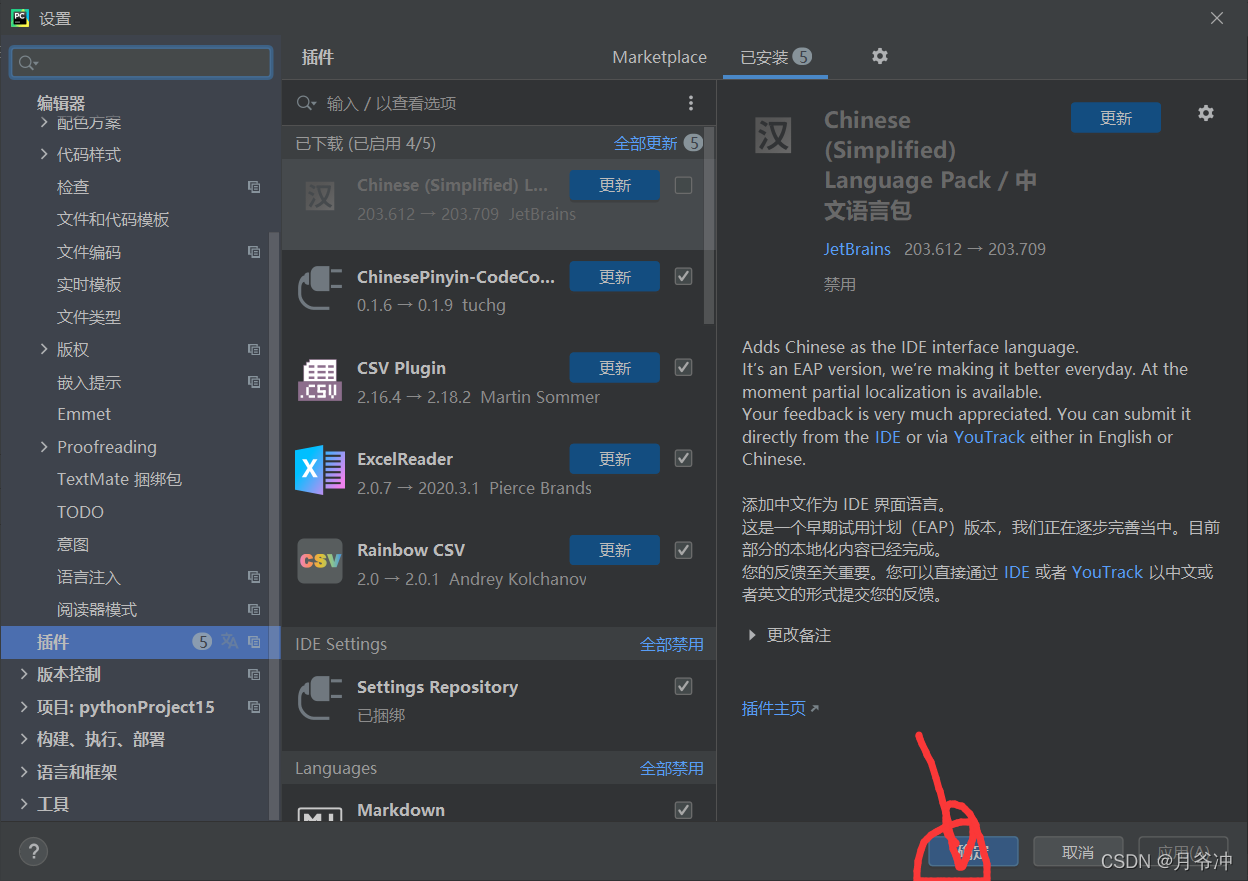Expand the 工具 settings section
Viewport: 1248px width, 881px height.
point(24,805)
